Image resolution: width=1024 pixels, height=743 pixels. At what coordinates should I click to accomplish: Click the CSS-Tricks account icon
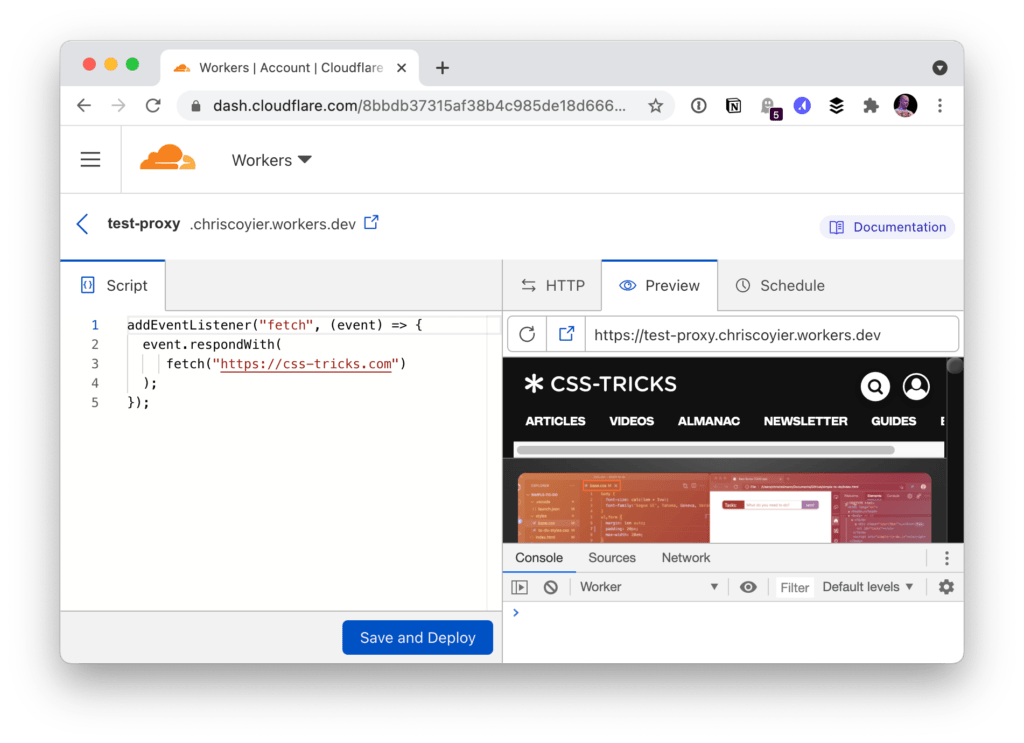click(916, 387)
